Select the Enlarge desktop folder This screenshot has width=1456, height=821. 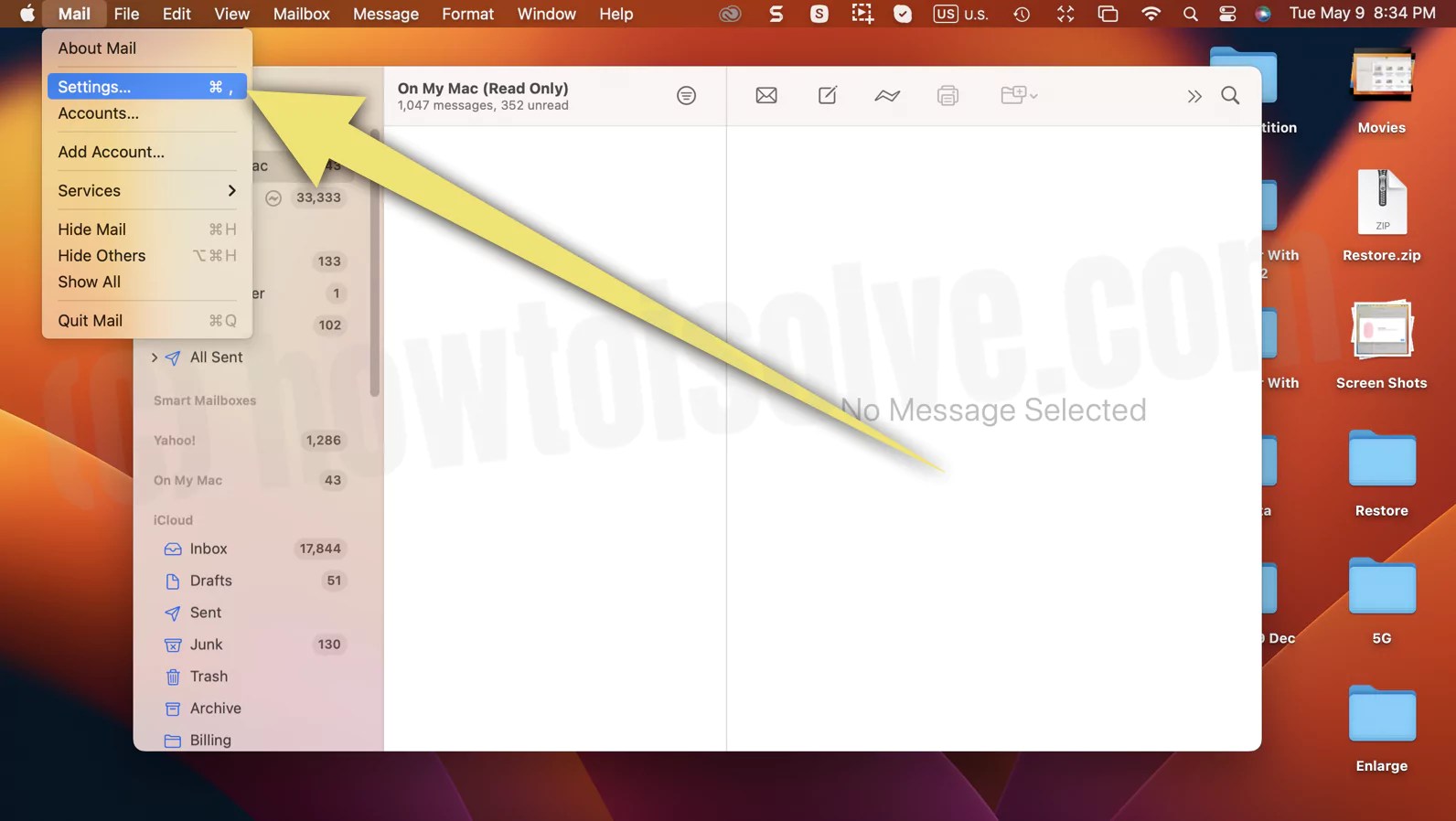pos(1381,729)
